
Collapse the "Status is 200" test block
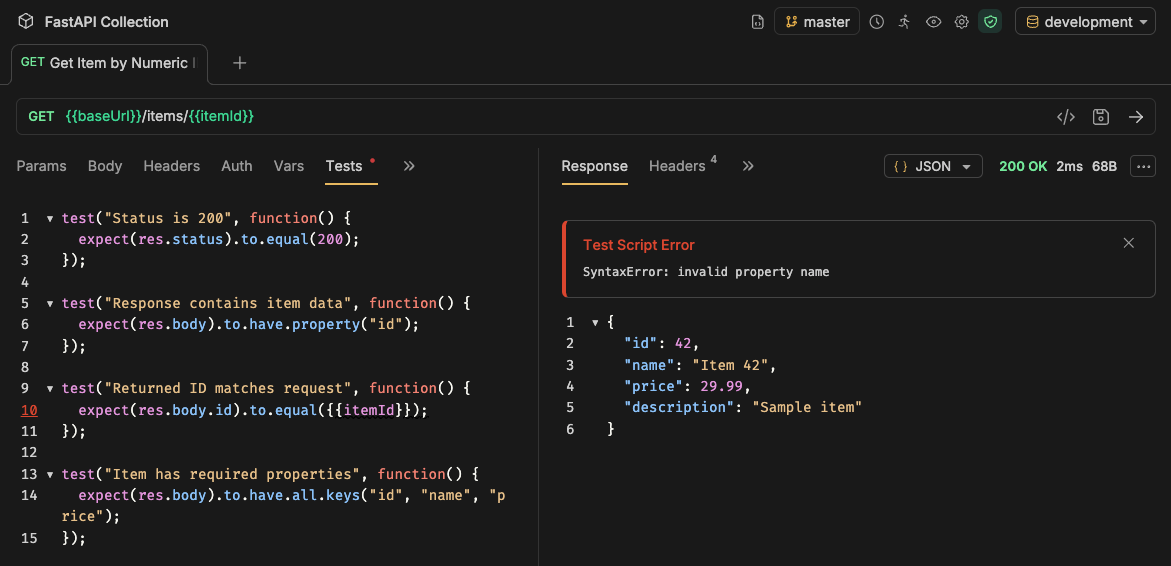(50, 218)
